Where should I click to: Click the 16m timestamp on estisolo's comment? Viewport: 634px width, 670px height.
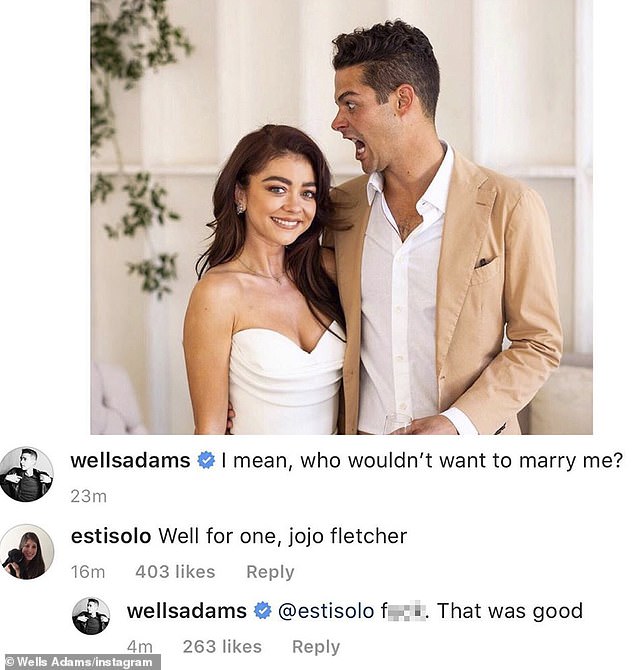click(88, 572)
